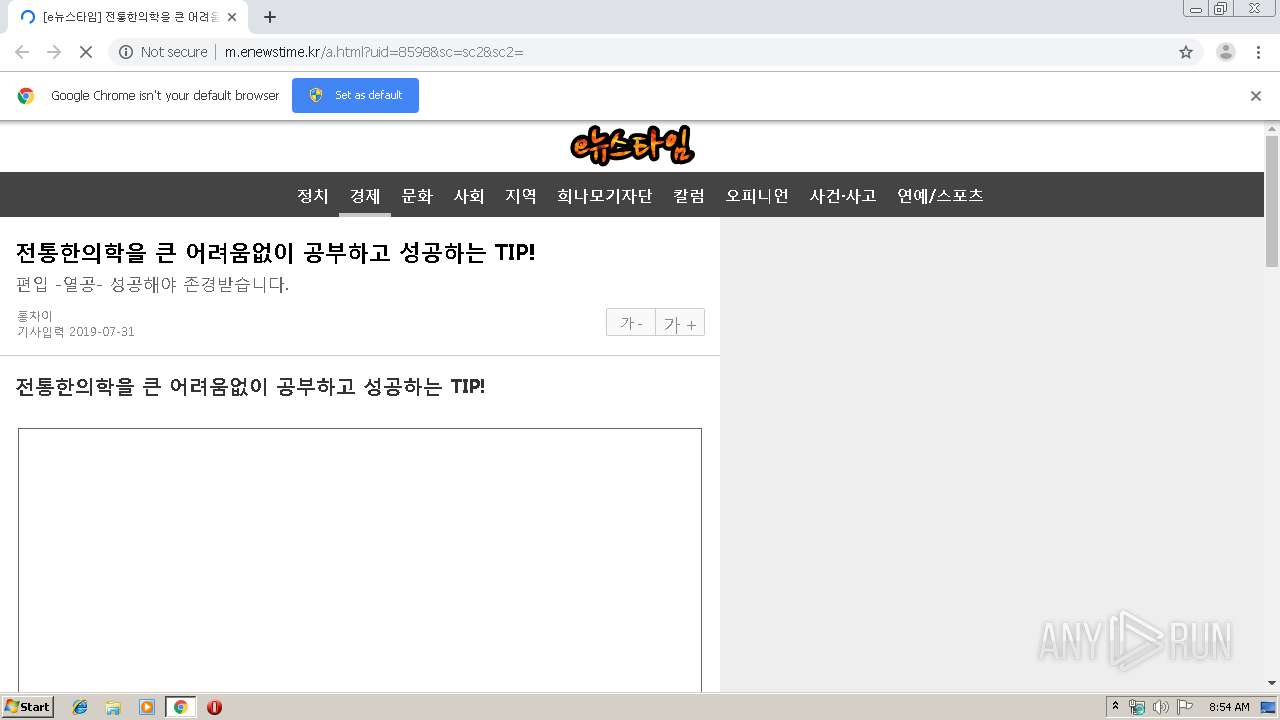Open the Chrome three-dot menu
The width and height of the screenshot is (1280, 720).
click(x=1258, y=52)
